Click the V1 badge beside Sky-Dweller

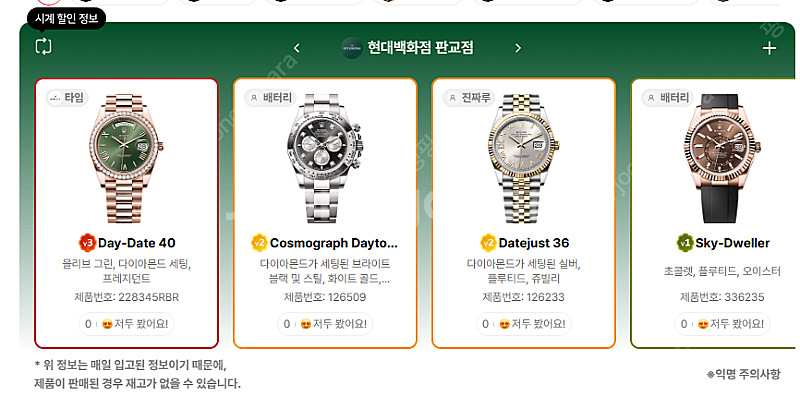pos(685,243)
